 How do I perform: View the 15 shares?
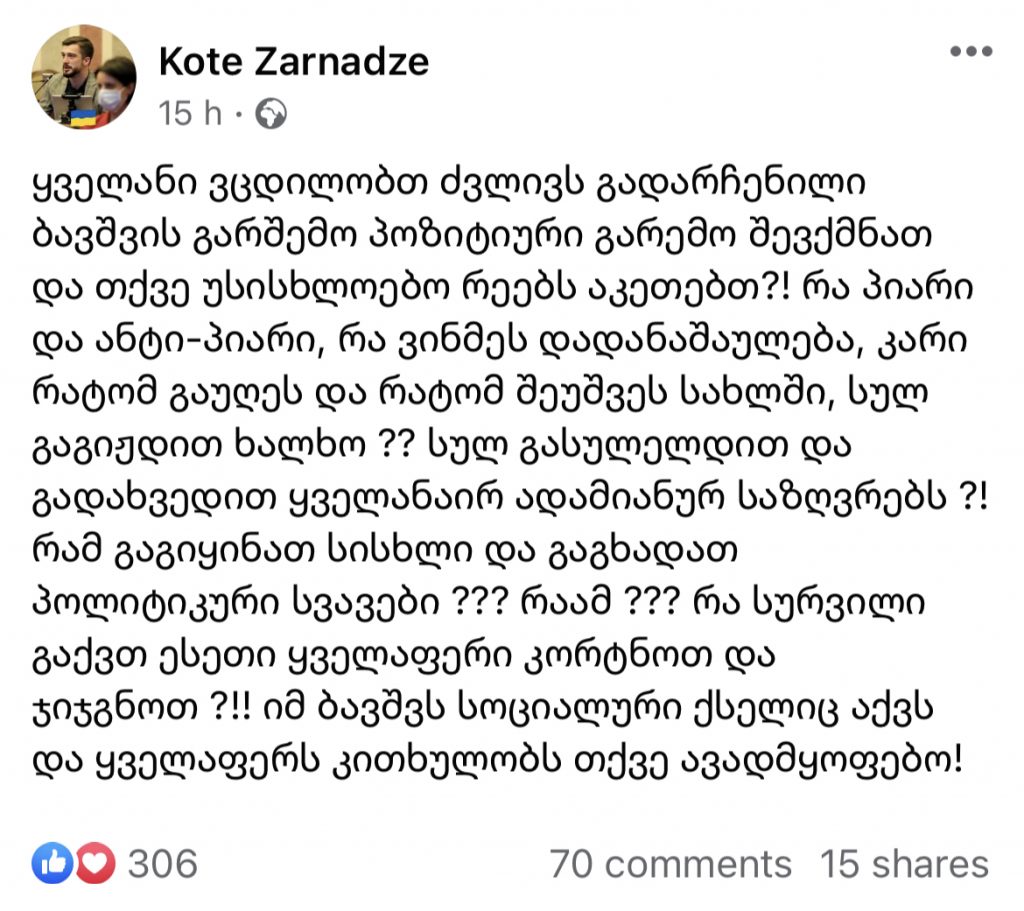pyautogui.click(x=904, y=863)
